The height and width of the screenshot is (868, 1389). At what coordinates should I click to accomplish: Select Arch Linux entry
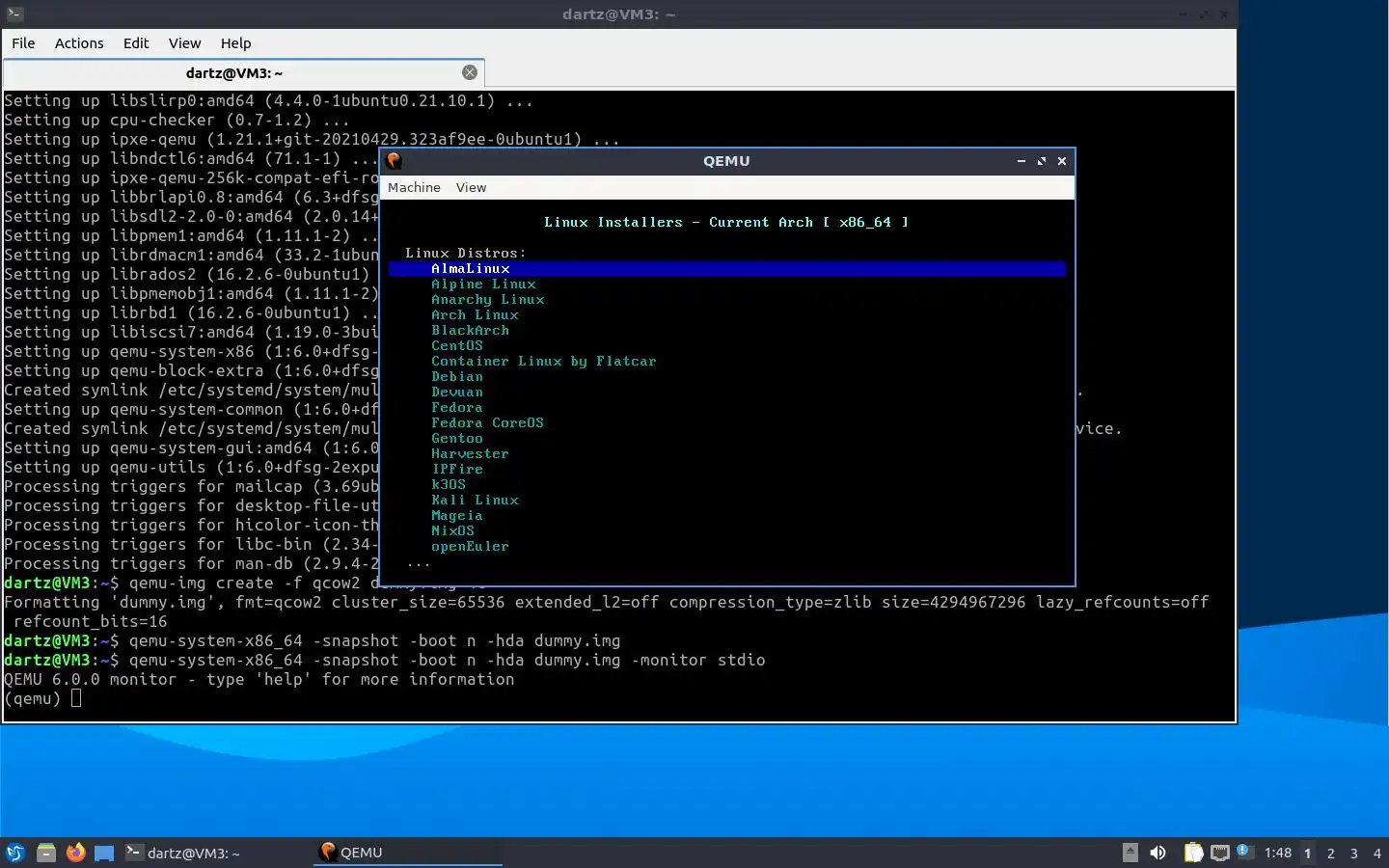(x=475, y=315)
